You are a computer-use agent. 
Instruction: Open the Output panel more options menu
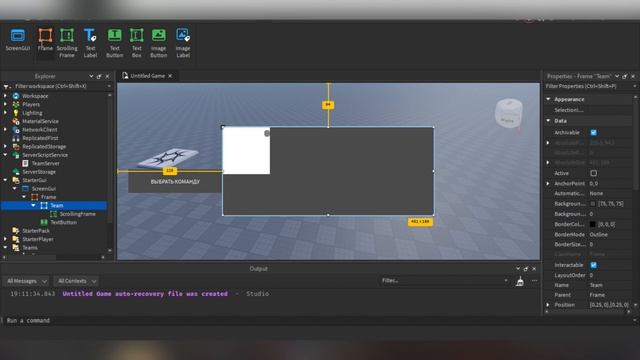click(534, 281)
